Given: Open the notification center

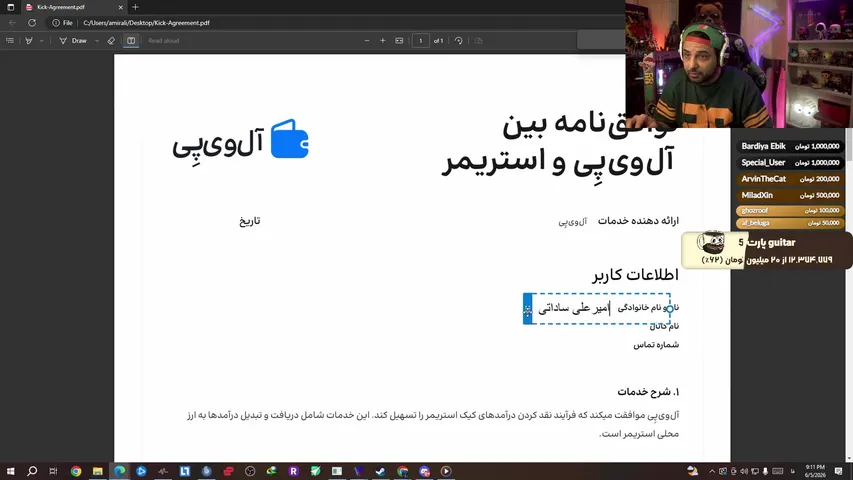Looking at the screenshot, I should click(838, 471).
